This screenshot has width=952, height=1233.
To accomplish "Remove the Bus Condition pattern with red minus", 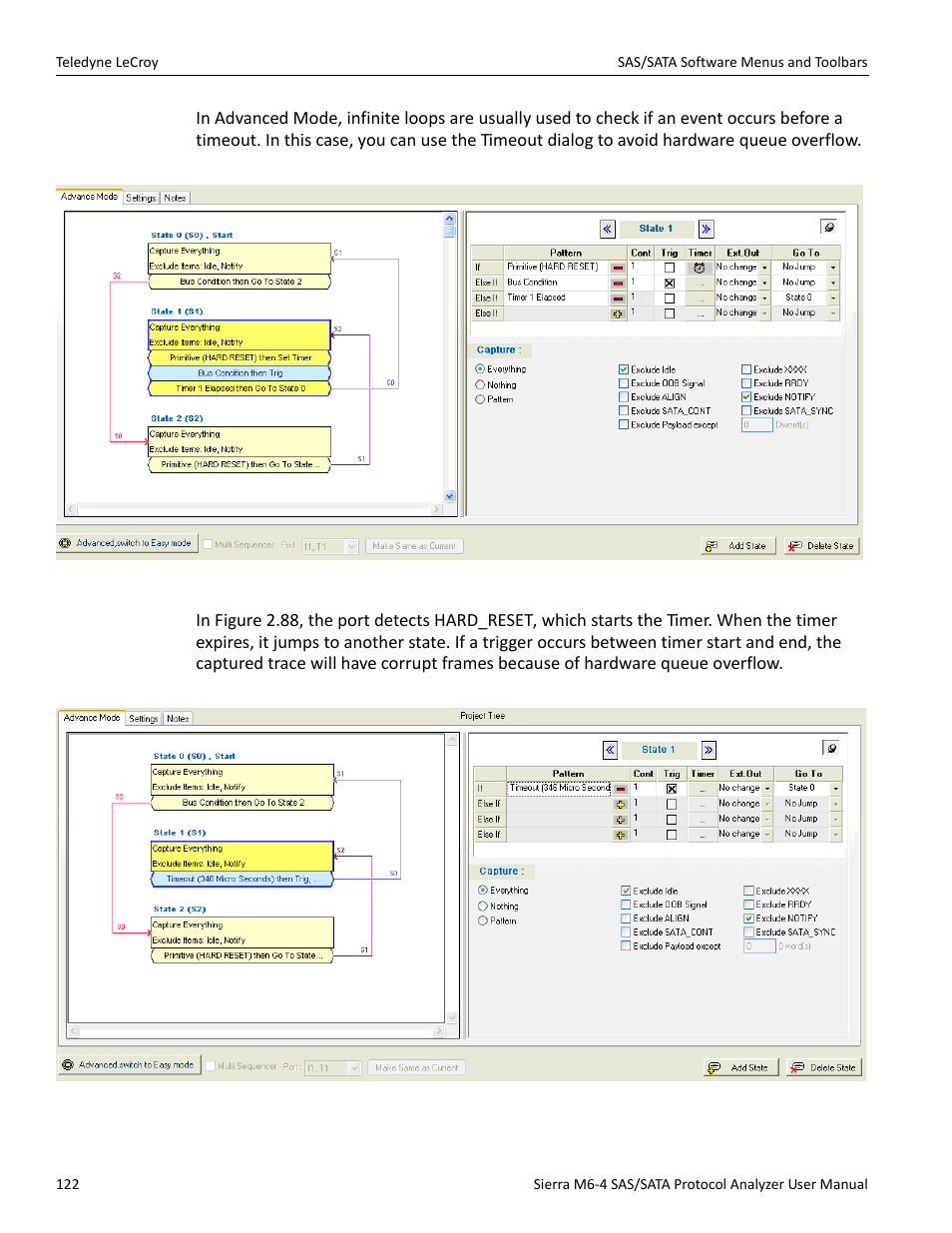I will click(618, 283).
